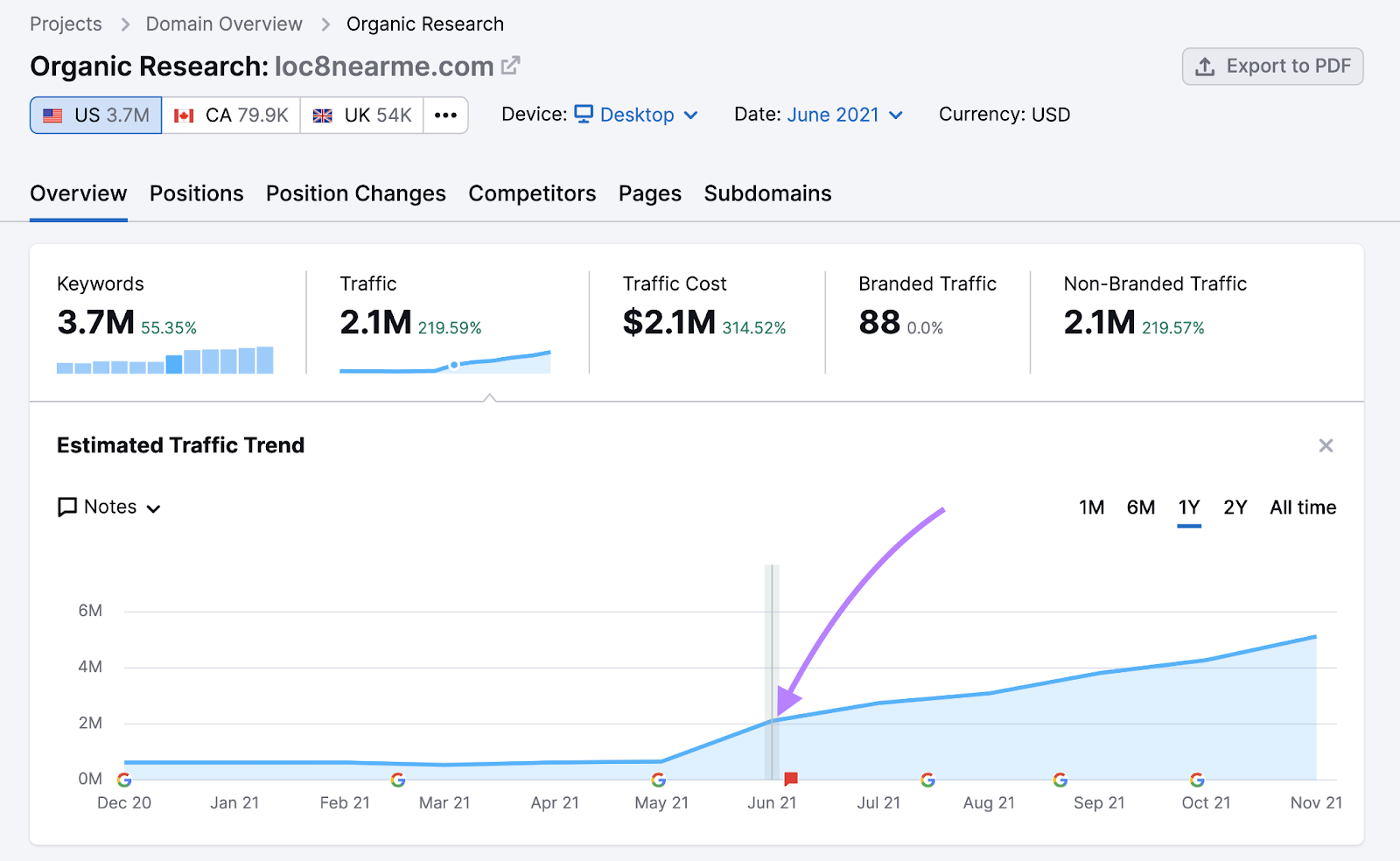1400x861 pixels.
Task: Open the Competitors tab
Action: 532,193
